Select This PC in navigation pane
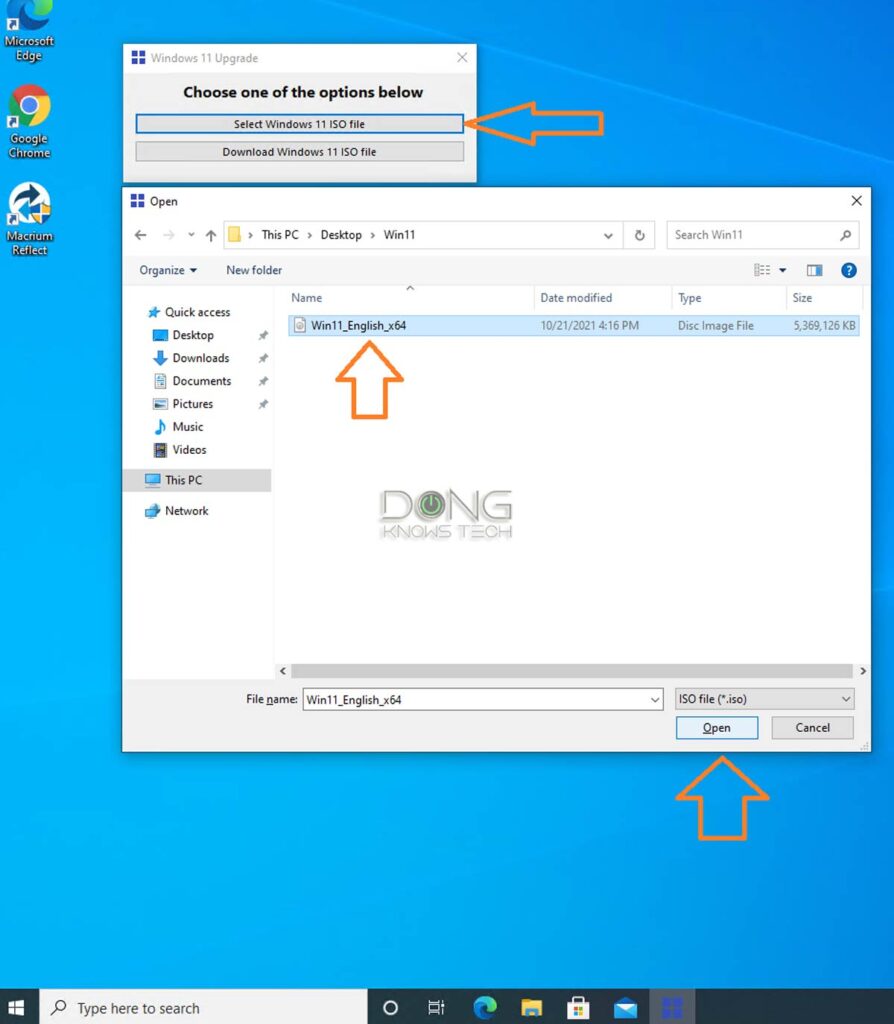Image resolution: width=894 pixels, height=1024 pixels. 197,480
